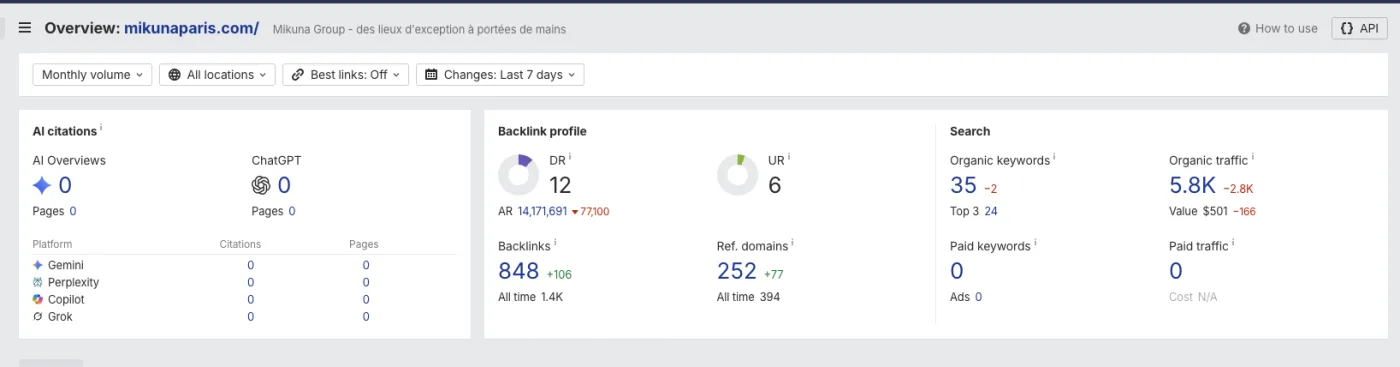Open the ChatGPT Pages 0 link

291,211
